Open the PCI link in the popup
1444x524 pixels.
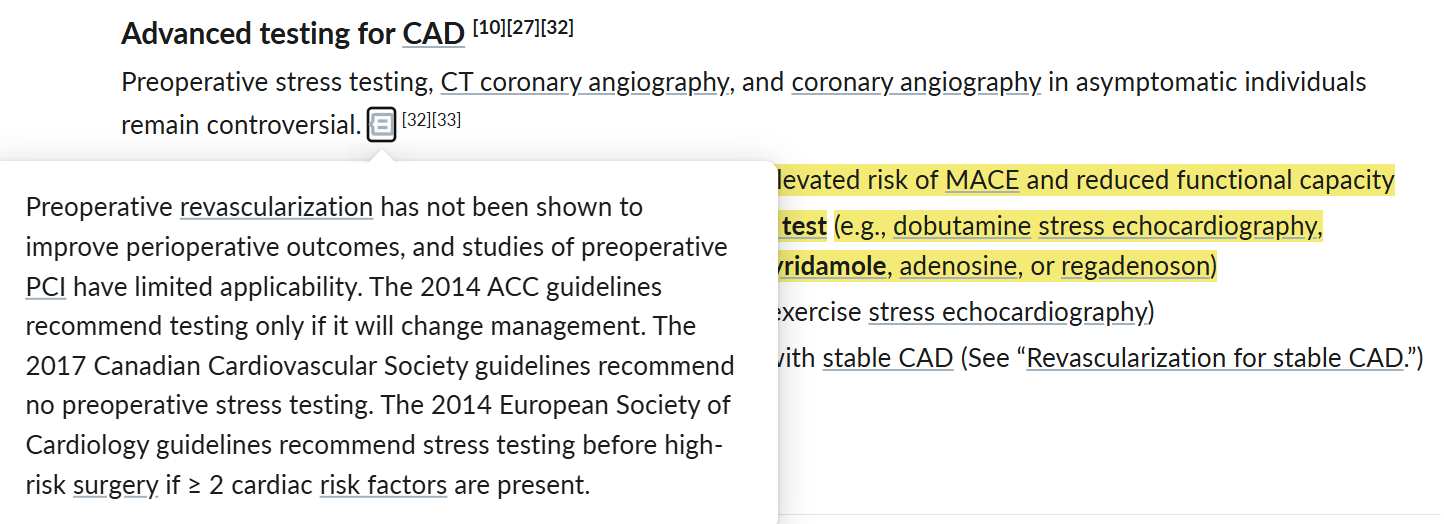46,288
